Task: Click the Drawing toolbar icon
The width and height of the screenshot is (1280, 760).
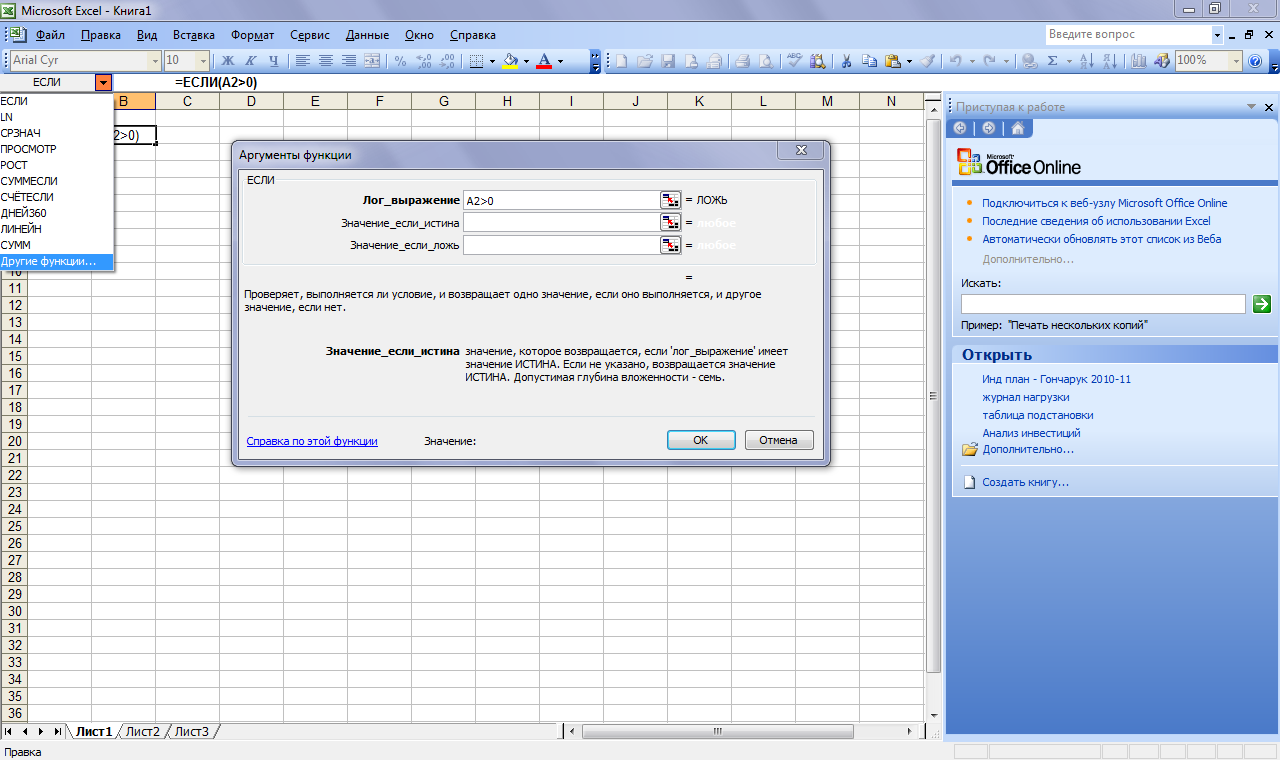Action: (x=1162, y=60)
